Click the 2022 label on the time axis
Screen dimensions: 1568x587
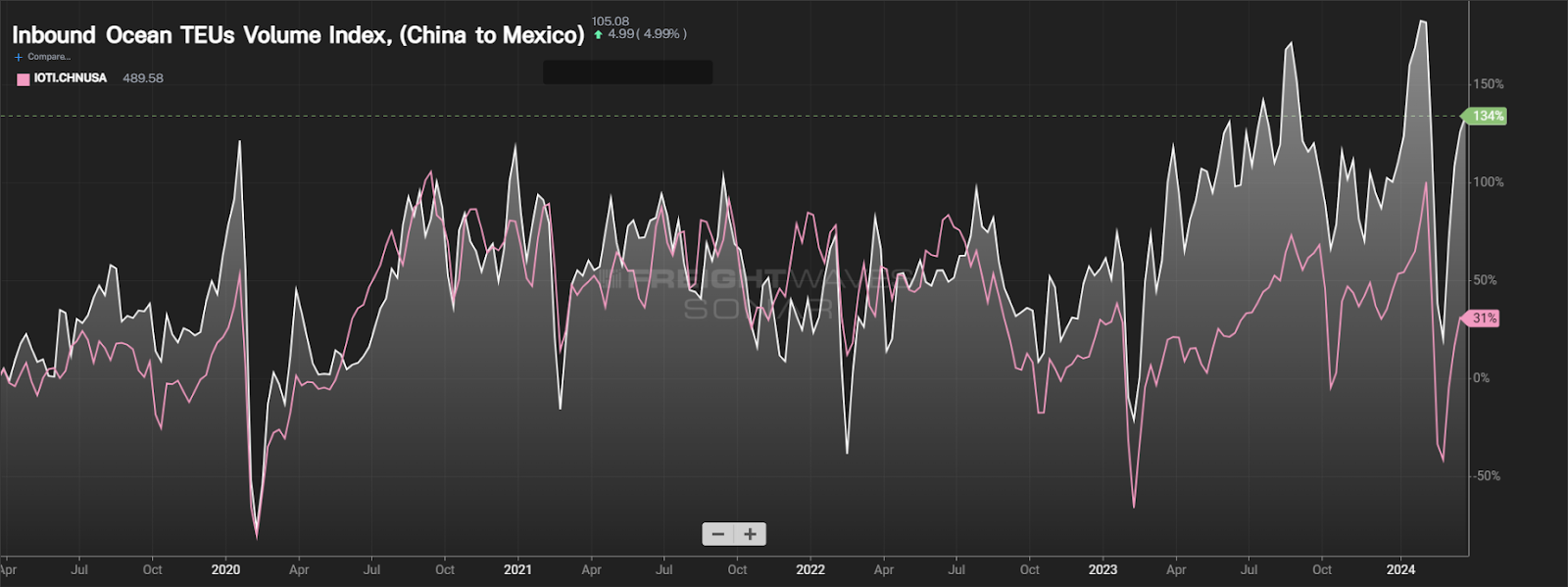coord(810,569)
